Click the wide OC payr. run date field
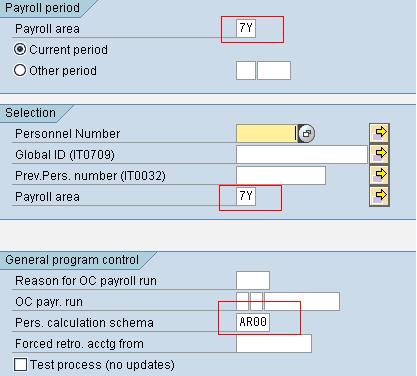417x376 pixels. (x=302, y=301)
